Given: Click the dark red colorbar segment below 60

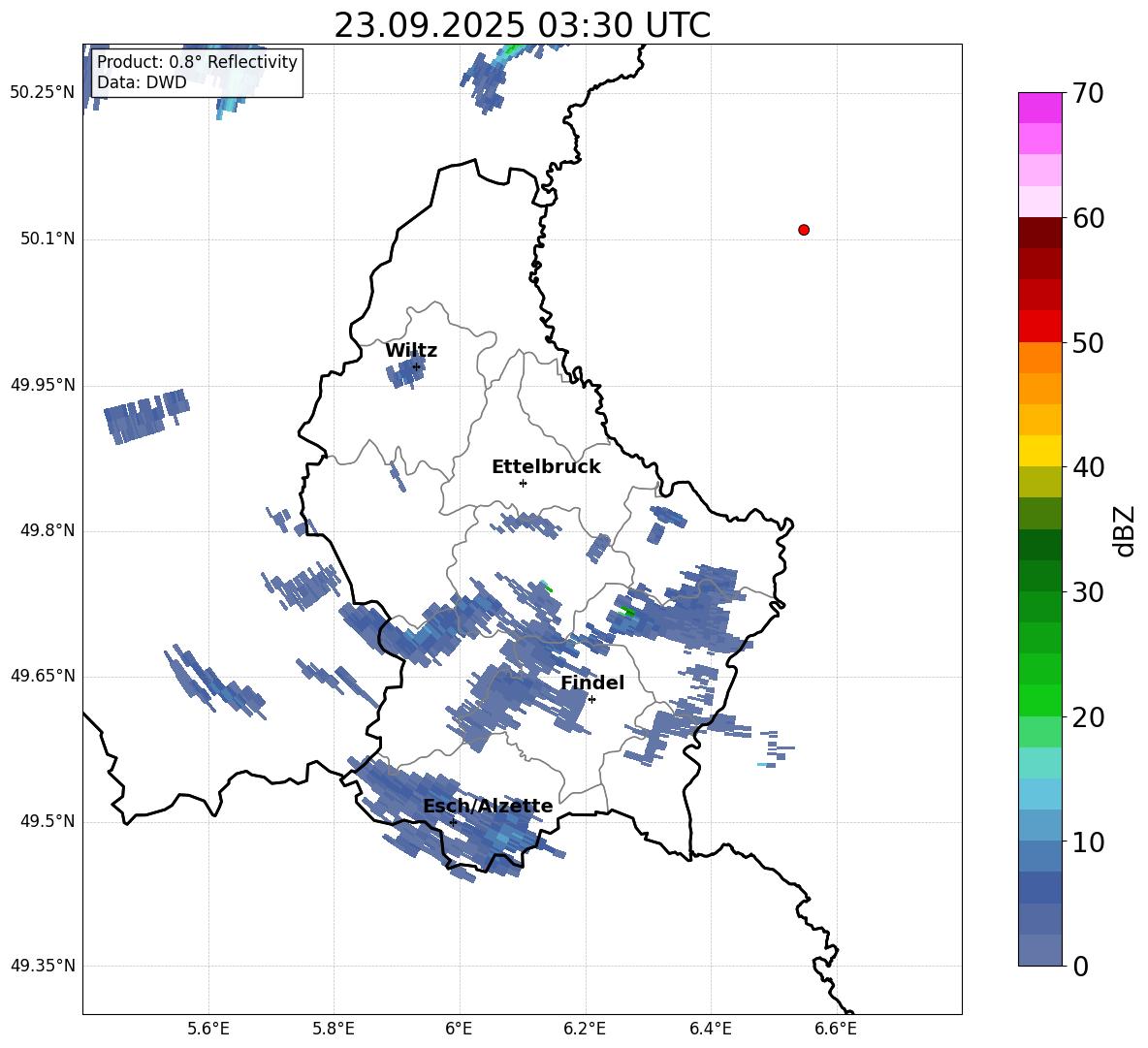Looking at the screenshot, I should click(1039, 232).
